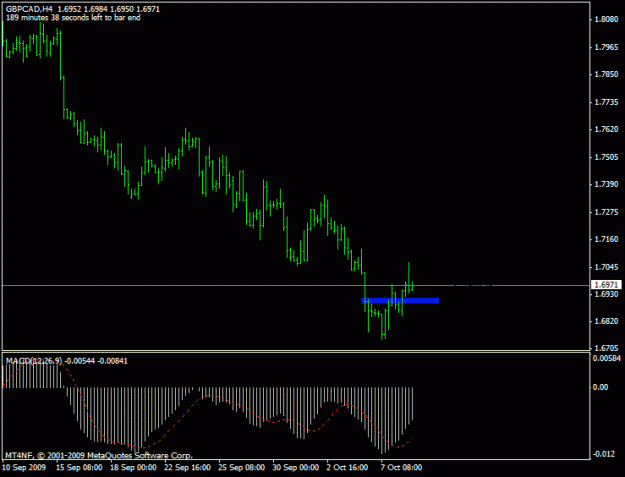Click the 1.6971 current price label
Image resolution: width=625 pixels, height=477 pixels.
coord(606,285)
